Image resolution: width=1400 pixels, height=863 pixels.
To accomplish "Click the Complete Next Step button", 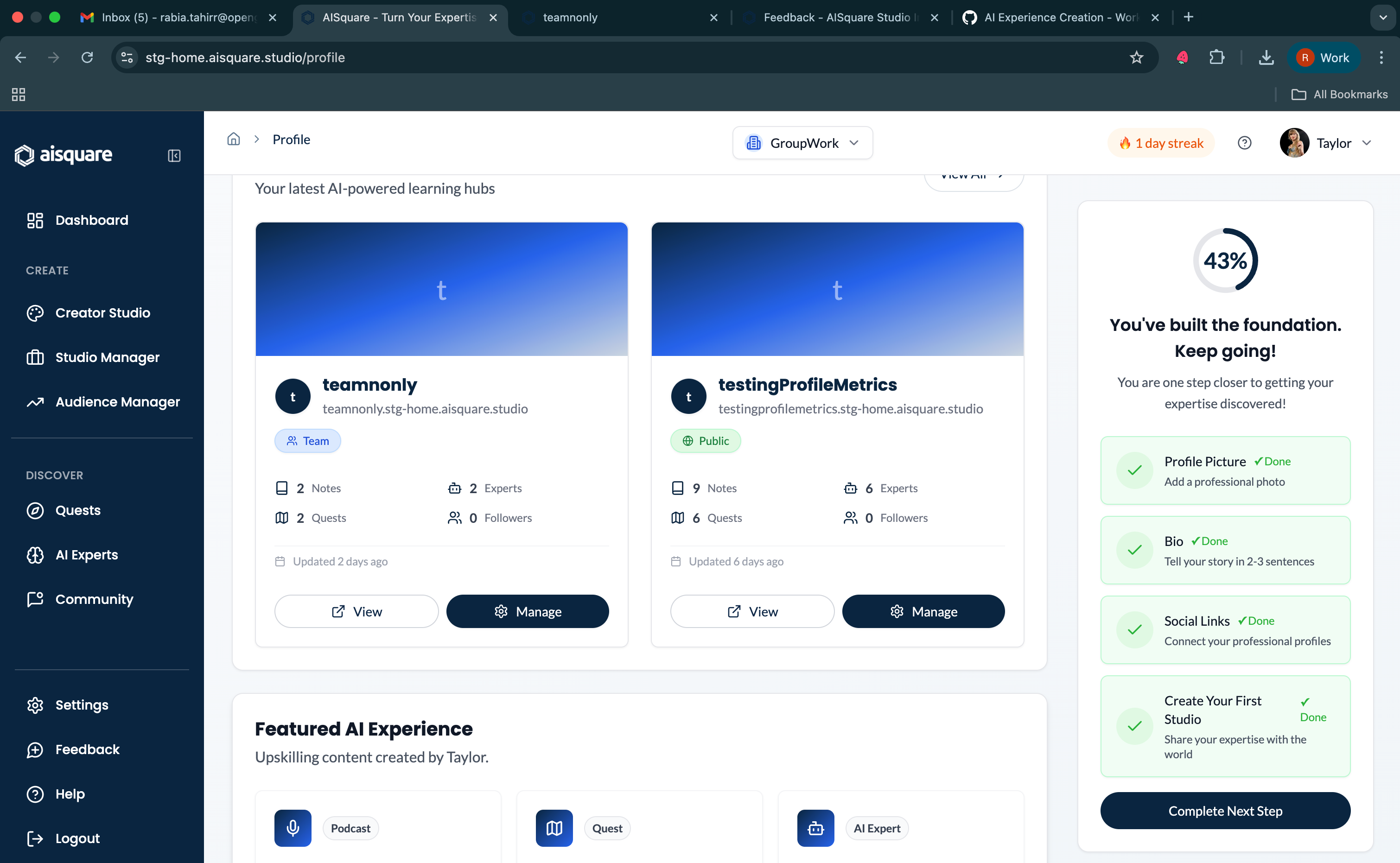I will click(x=1225, y=811).
